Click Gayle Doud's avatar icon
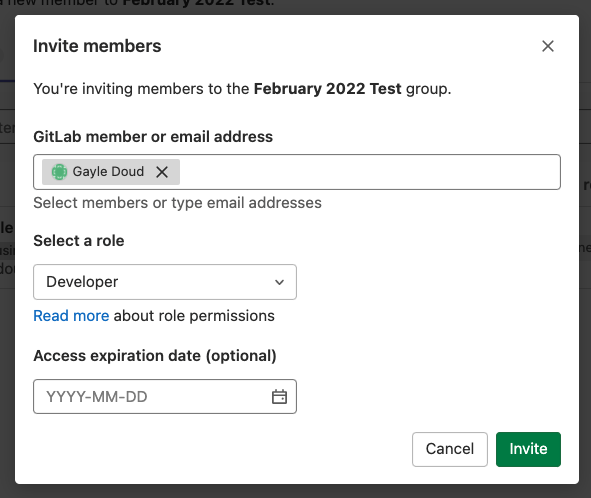 tap(59, 172)
